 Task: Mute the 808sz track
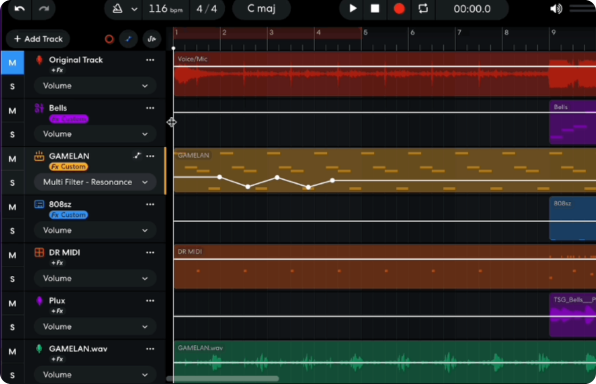coord(13,207)
